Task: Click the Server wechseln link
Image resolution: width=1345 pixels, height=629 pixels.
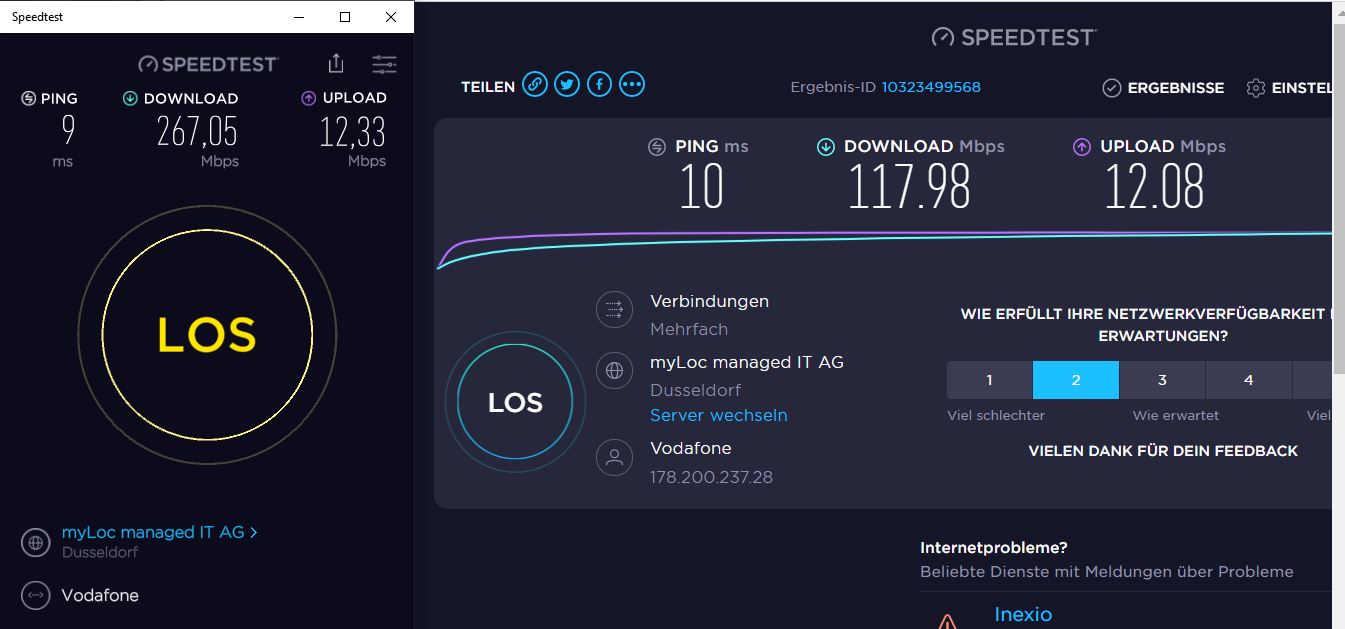Action: [x=718, y=415]
